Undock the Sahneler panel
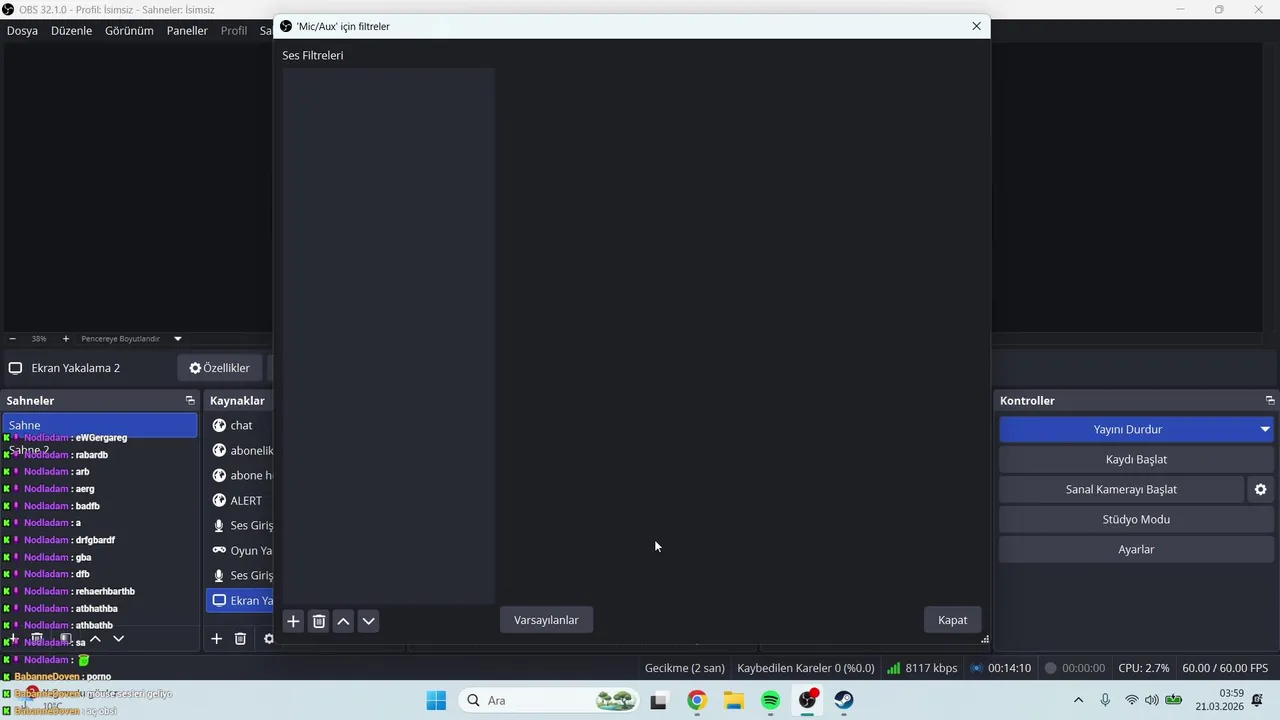 pos(190,400)
